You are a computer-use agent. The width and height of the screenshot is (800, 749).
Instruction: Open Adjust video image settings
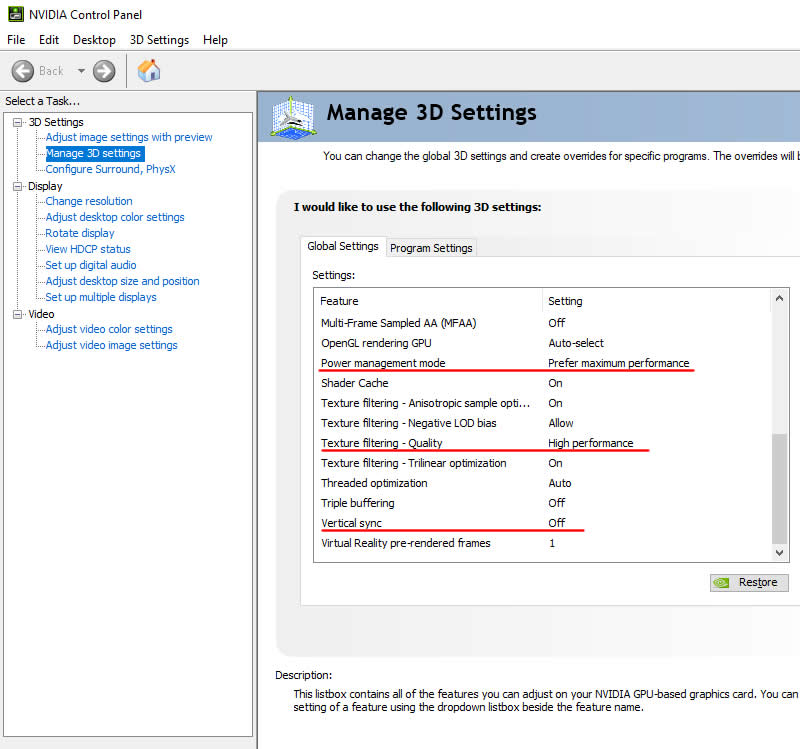pos(112,345)
